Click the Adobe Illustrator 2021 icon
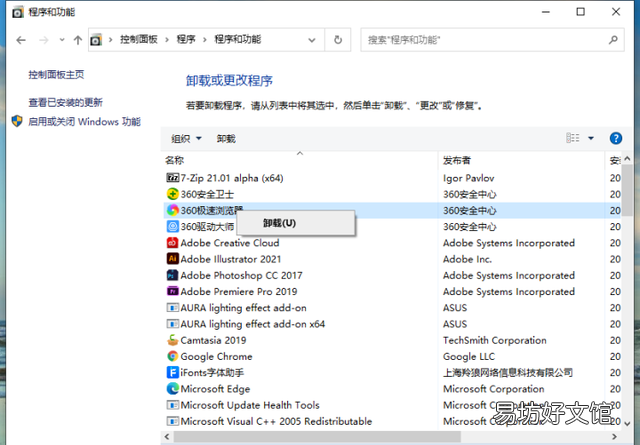Screen dimensions: 640x445 [x=173, y=259]
